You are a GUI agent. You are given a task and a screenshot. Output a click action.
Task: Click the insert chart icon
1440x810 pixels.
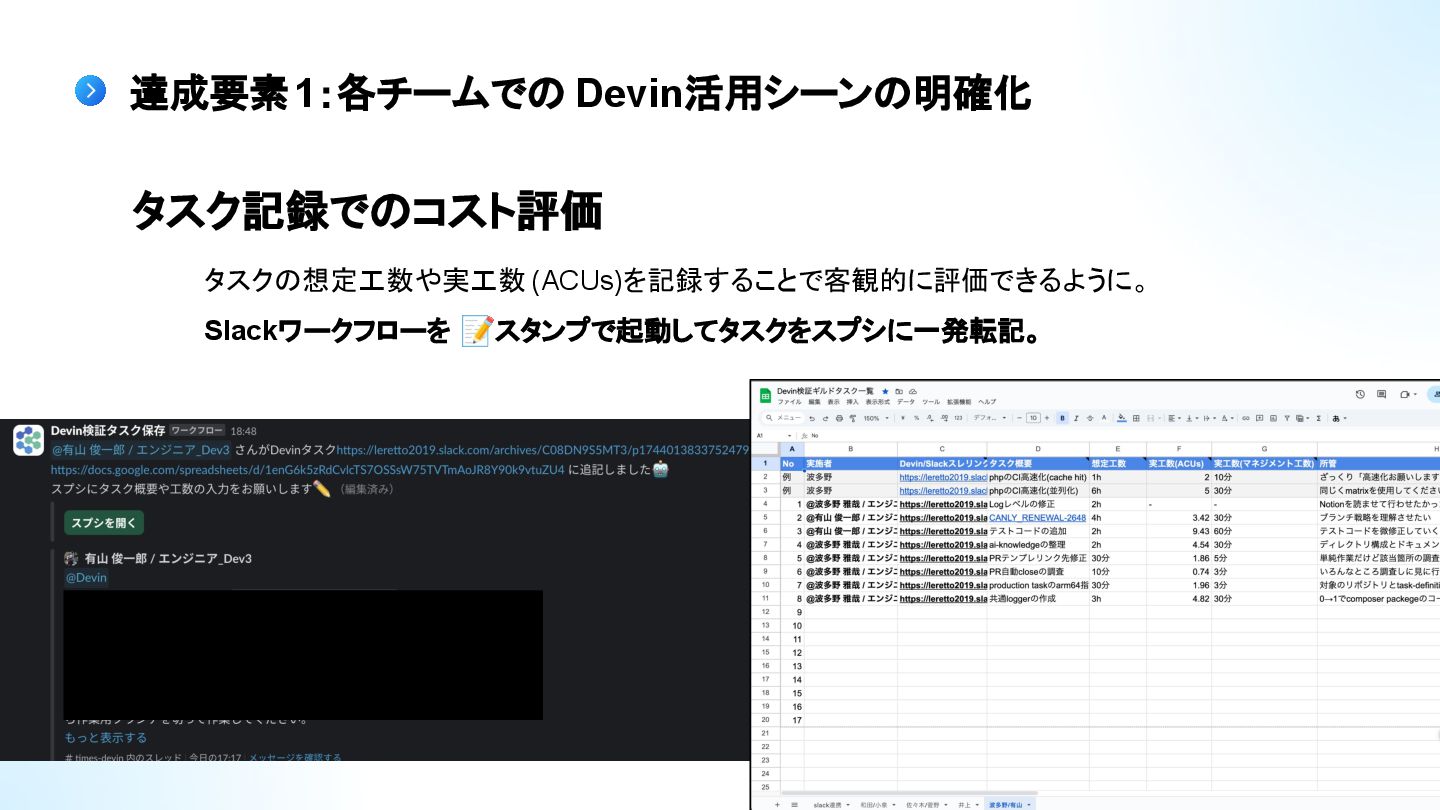(1273, 418)
